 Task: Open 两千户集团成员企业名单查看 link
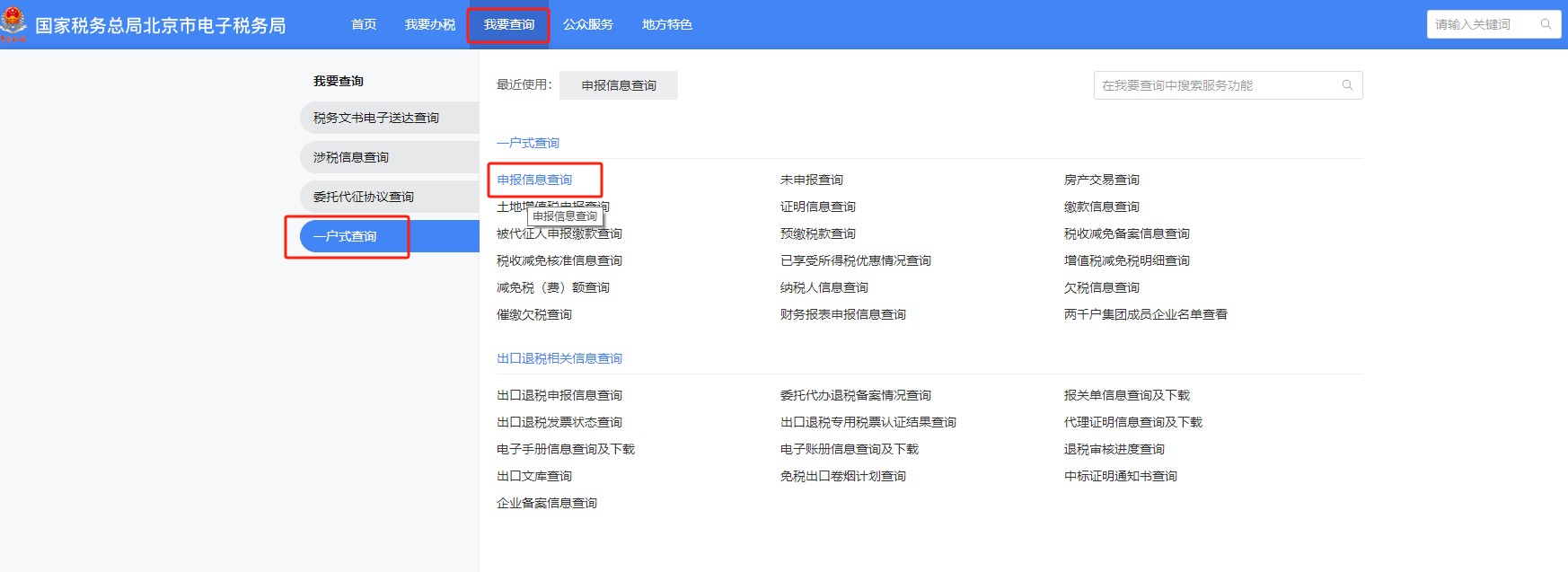(x=1146, y=314)
